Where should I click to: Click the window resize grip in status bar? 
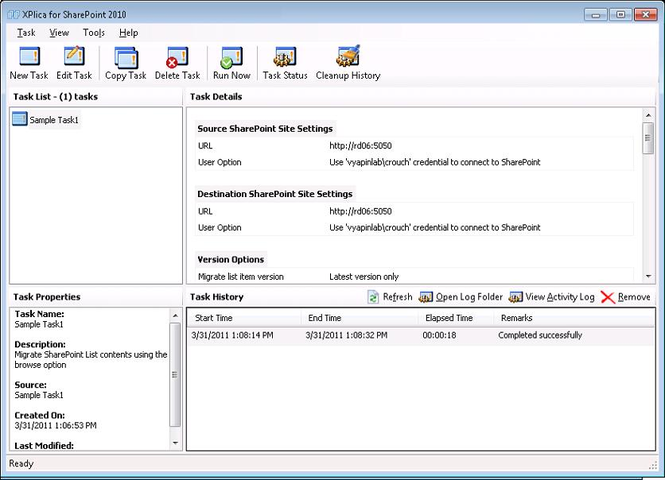coord(653,466)
